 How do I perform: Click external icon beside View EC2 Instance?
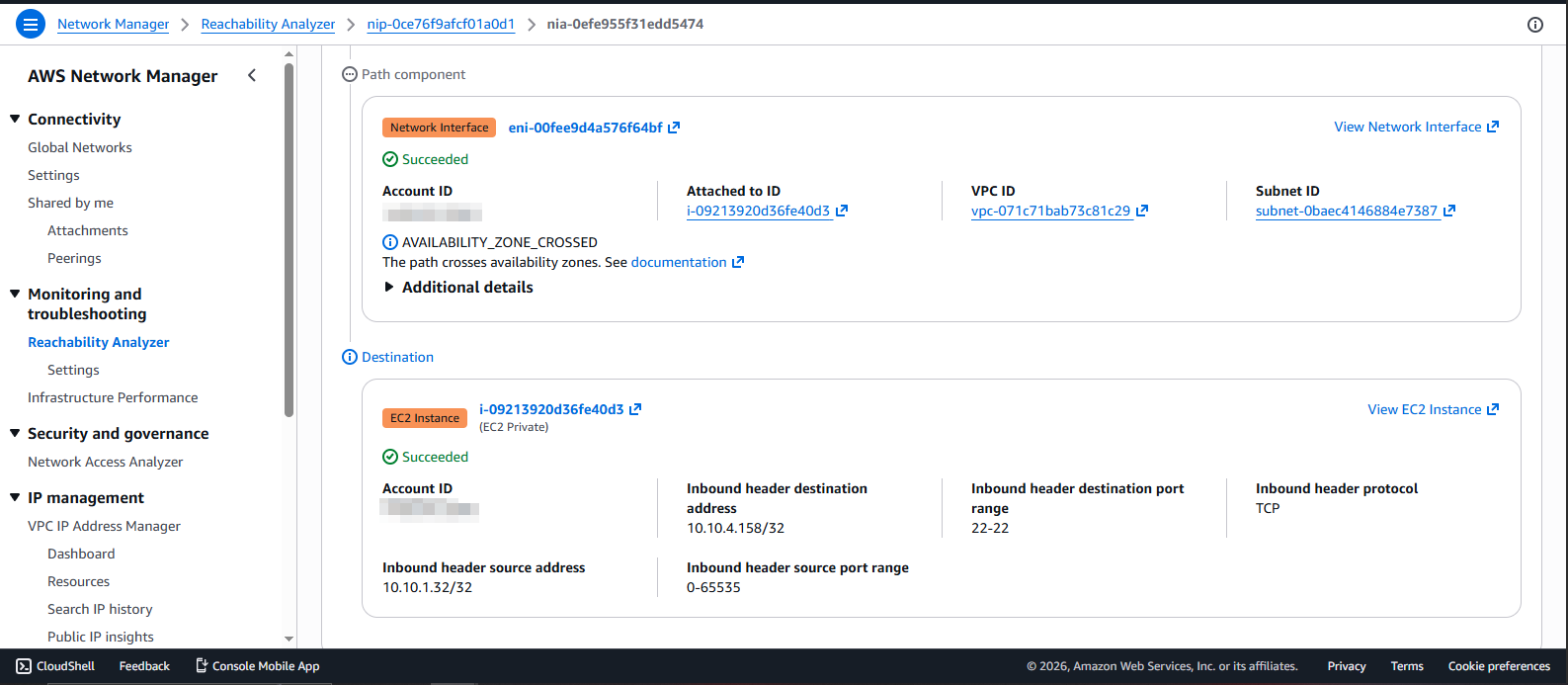click(x=1493, y=409)
